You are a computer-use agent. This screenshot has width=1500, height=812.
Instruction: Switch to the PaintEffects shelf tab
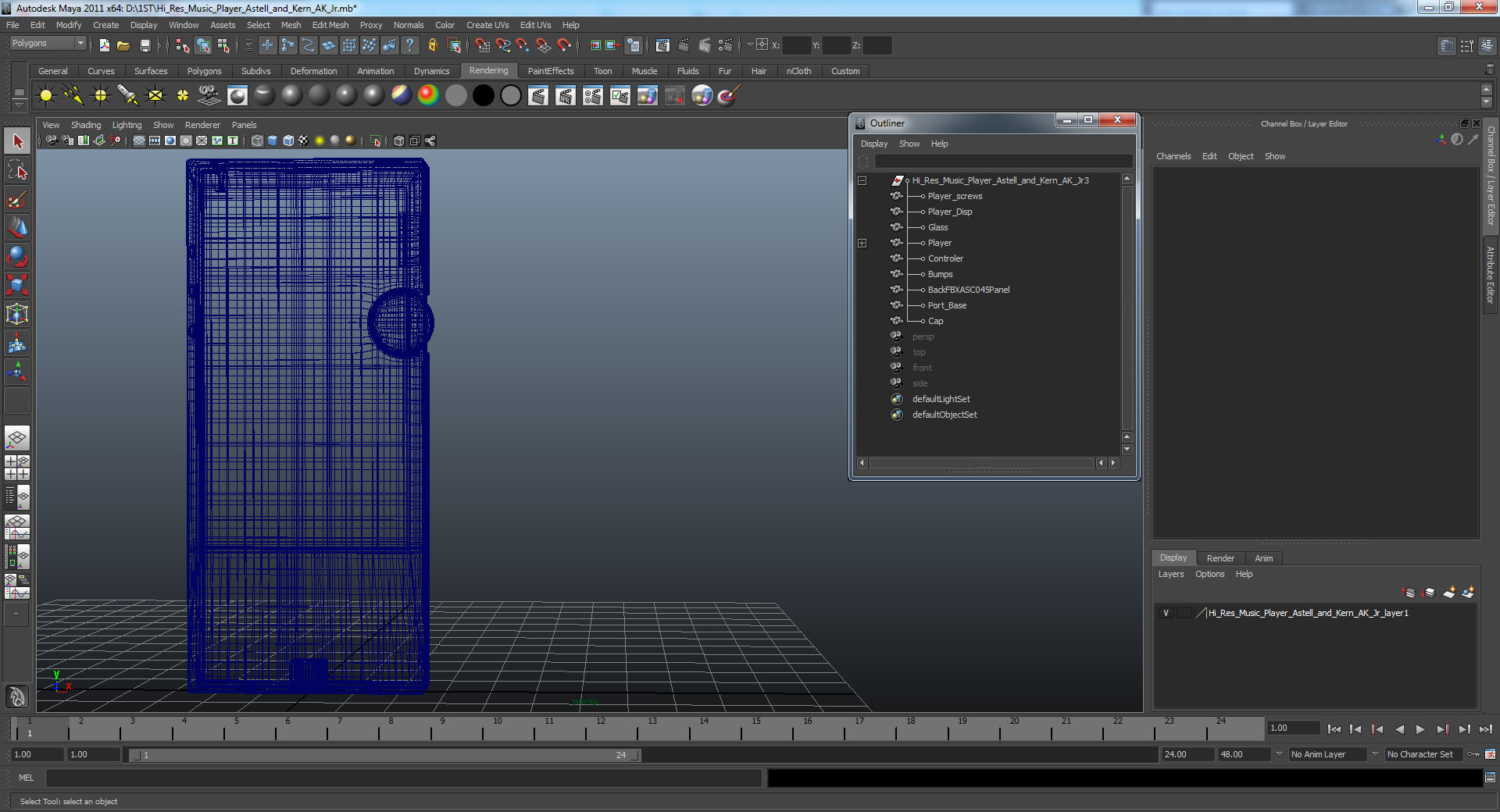pyautogui.click(x=550, y=71)
